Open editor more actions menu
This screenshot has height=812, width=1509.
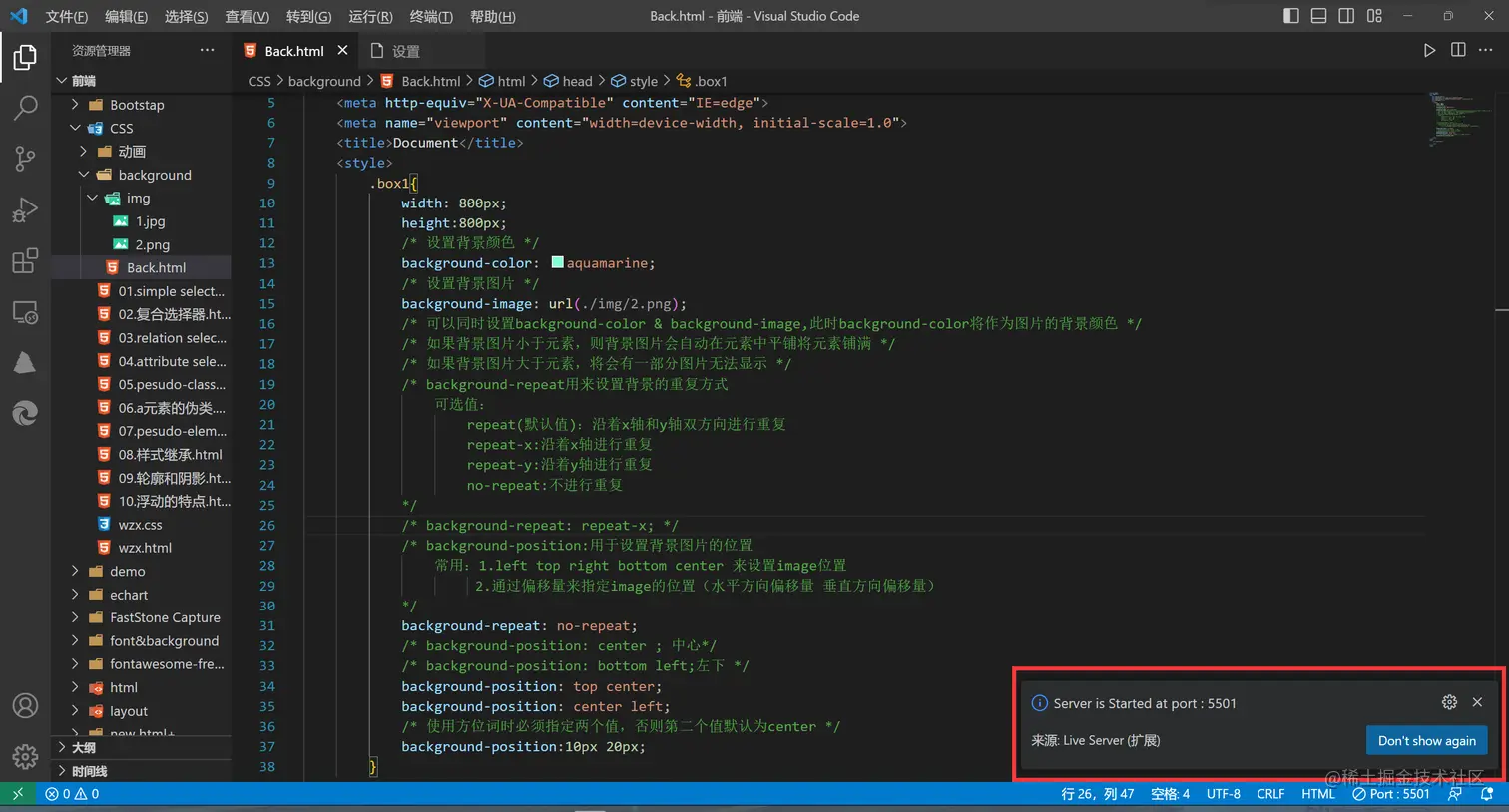pyautogui.click(x=1486, y=50)
